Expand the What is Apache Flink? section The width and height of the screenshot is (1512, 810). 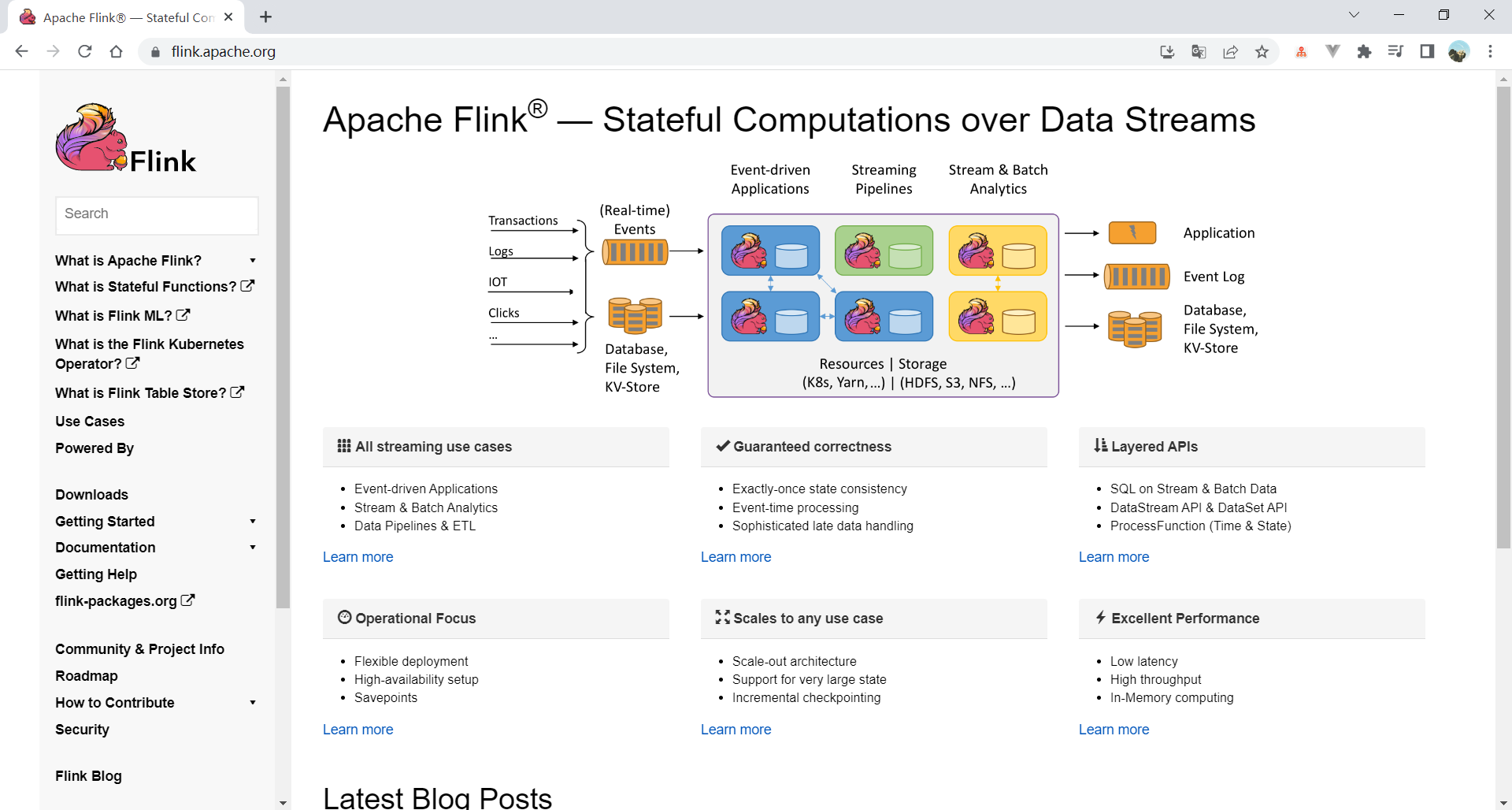coord(252,260)
